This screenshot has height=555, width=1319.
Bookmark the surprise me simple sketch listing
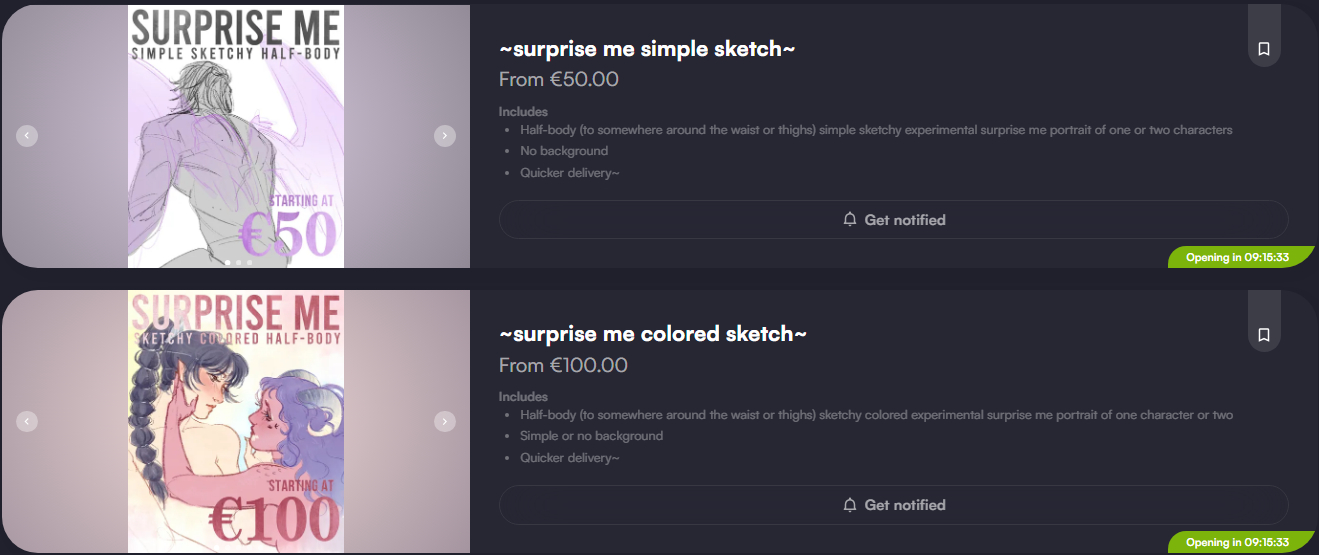(x=1264, y=48)
